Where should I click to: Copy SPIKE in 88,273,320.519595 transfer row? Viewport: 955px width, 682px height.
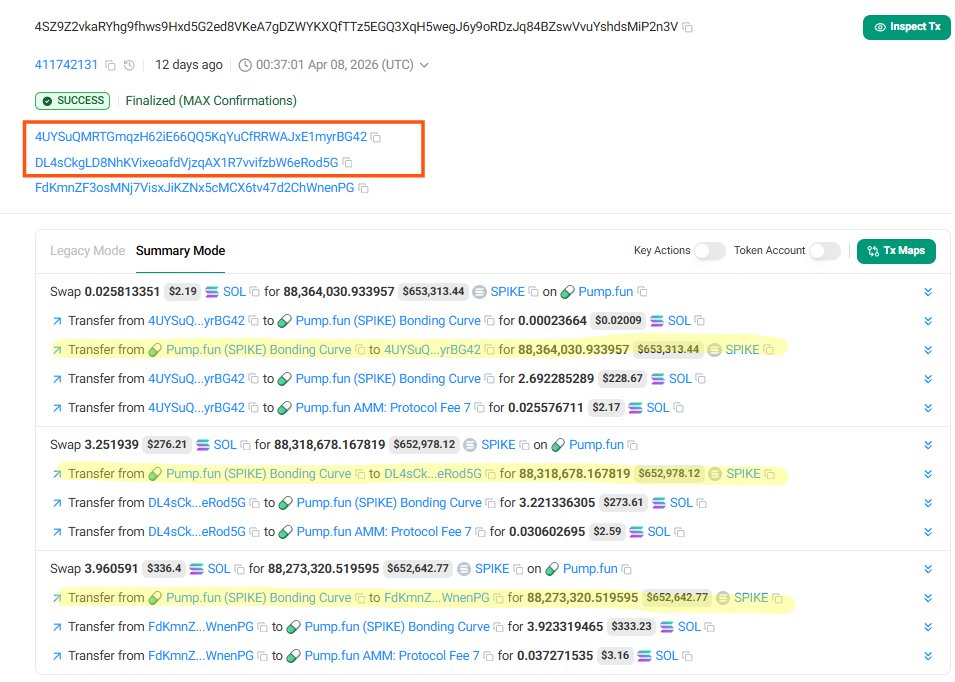point(778,599)
